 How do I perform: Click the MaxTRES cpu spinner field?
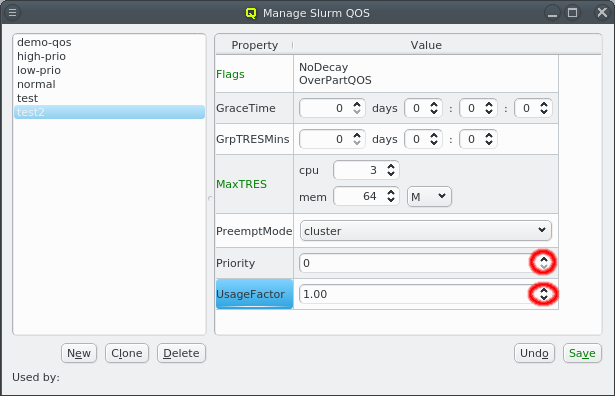click(366, 170)
